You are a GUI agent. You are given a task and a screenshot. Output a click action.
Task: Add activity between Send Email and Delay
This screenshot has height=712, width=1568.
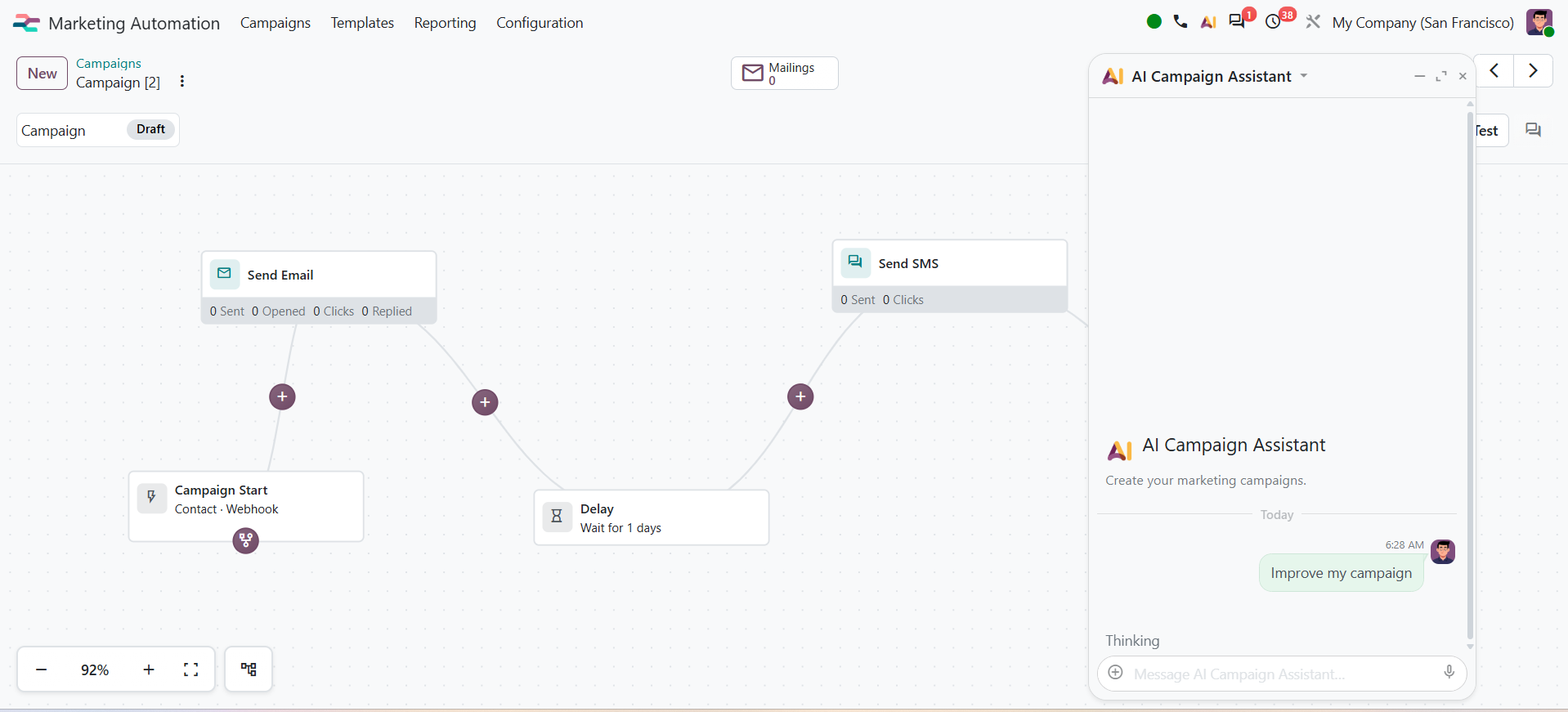tap(485, 402)
